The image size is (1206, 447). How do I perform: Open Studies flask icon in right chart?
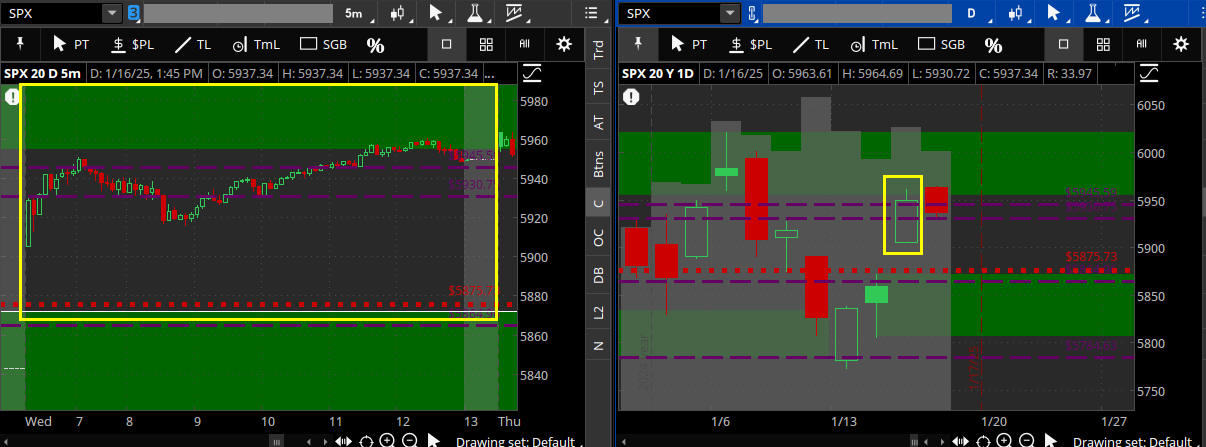point(1093,13)
